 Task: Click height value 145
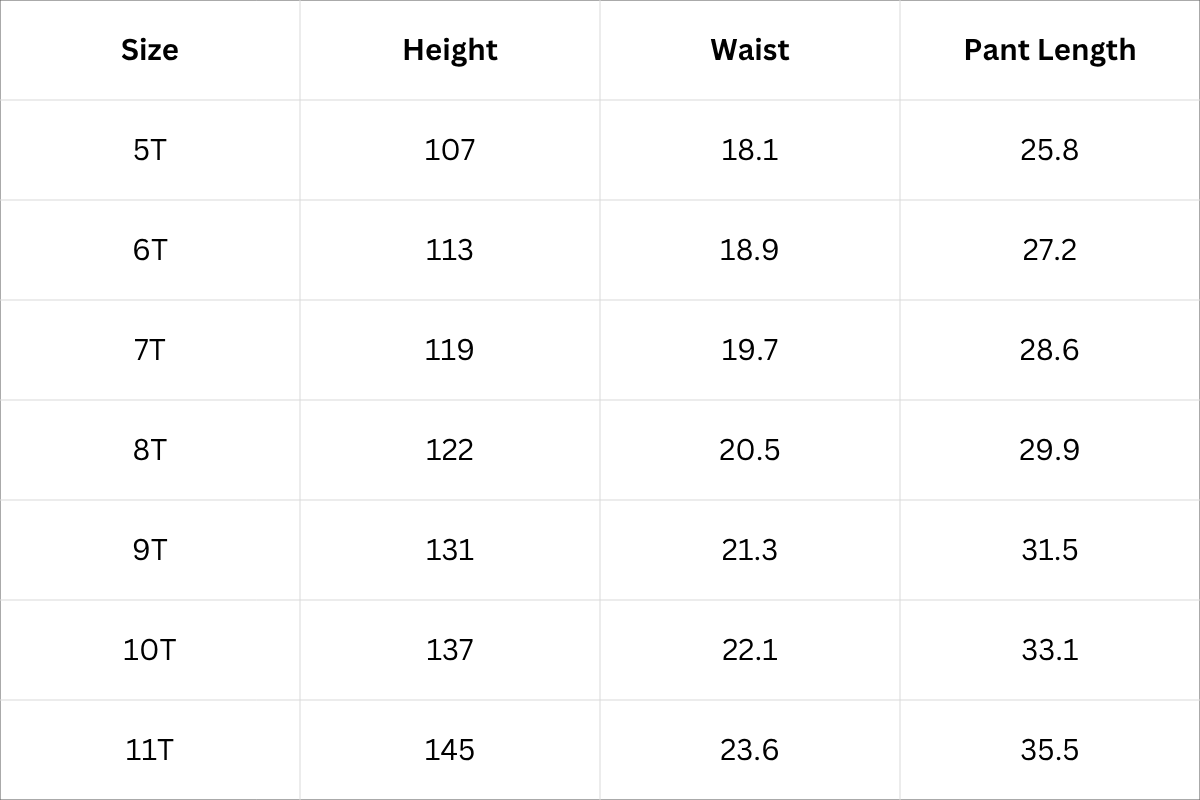click(x=450, y=750)
